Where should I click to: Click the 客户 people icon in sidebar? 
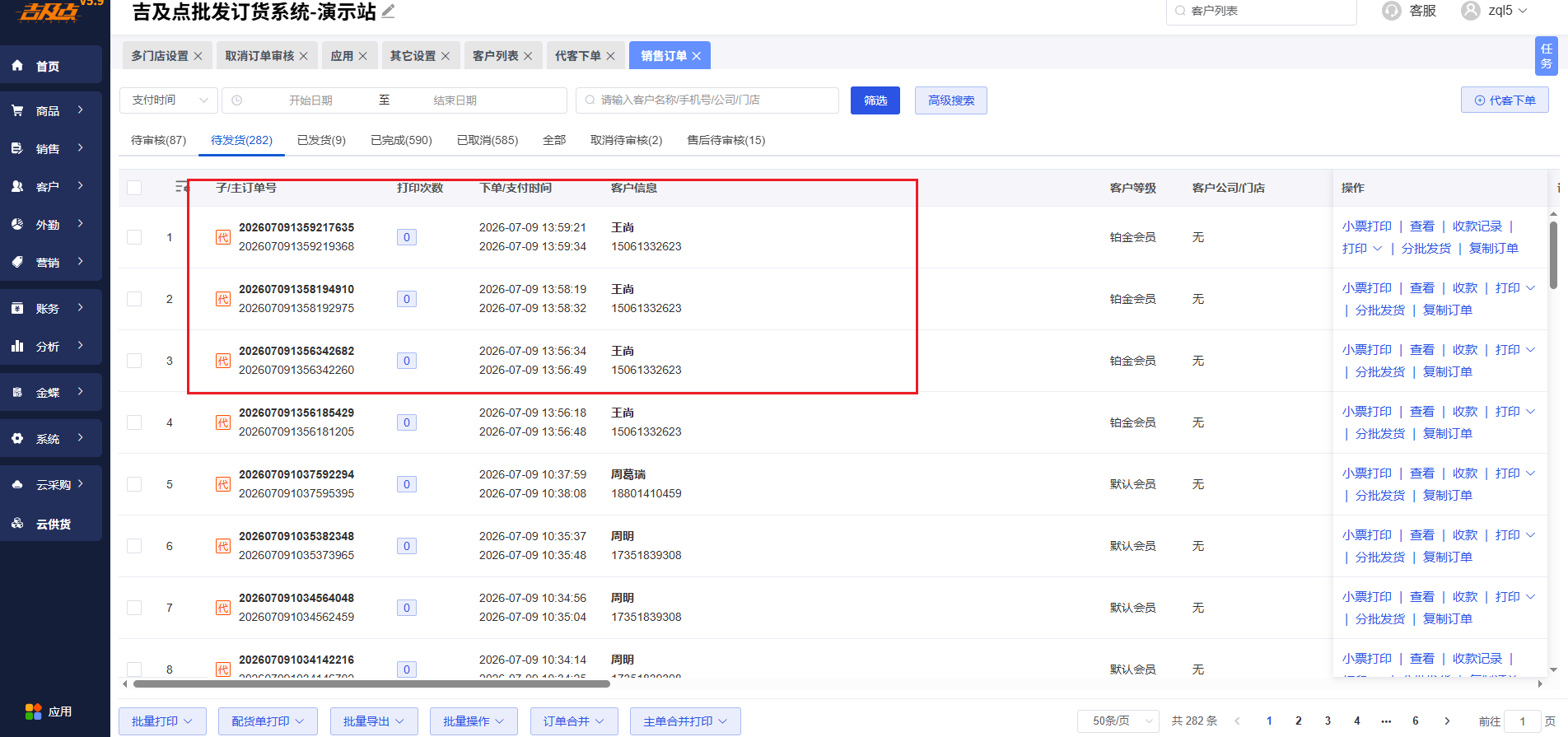(x=17, y=186)
